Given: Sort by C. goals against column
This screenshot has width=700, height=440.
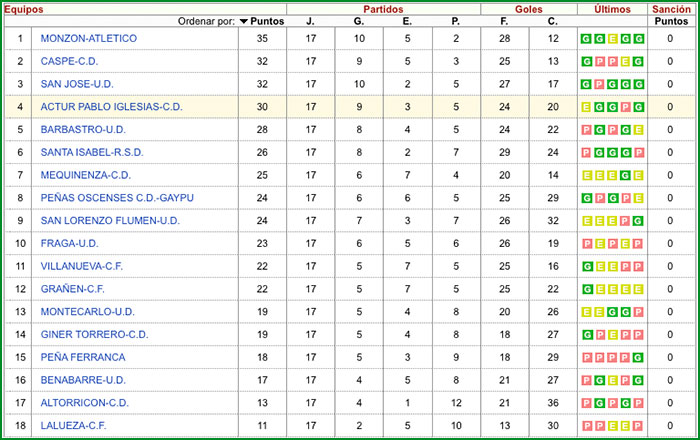Looking at the screenshot, I should pyautogui.click(x=553, y=21).
